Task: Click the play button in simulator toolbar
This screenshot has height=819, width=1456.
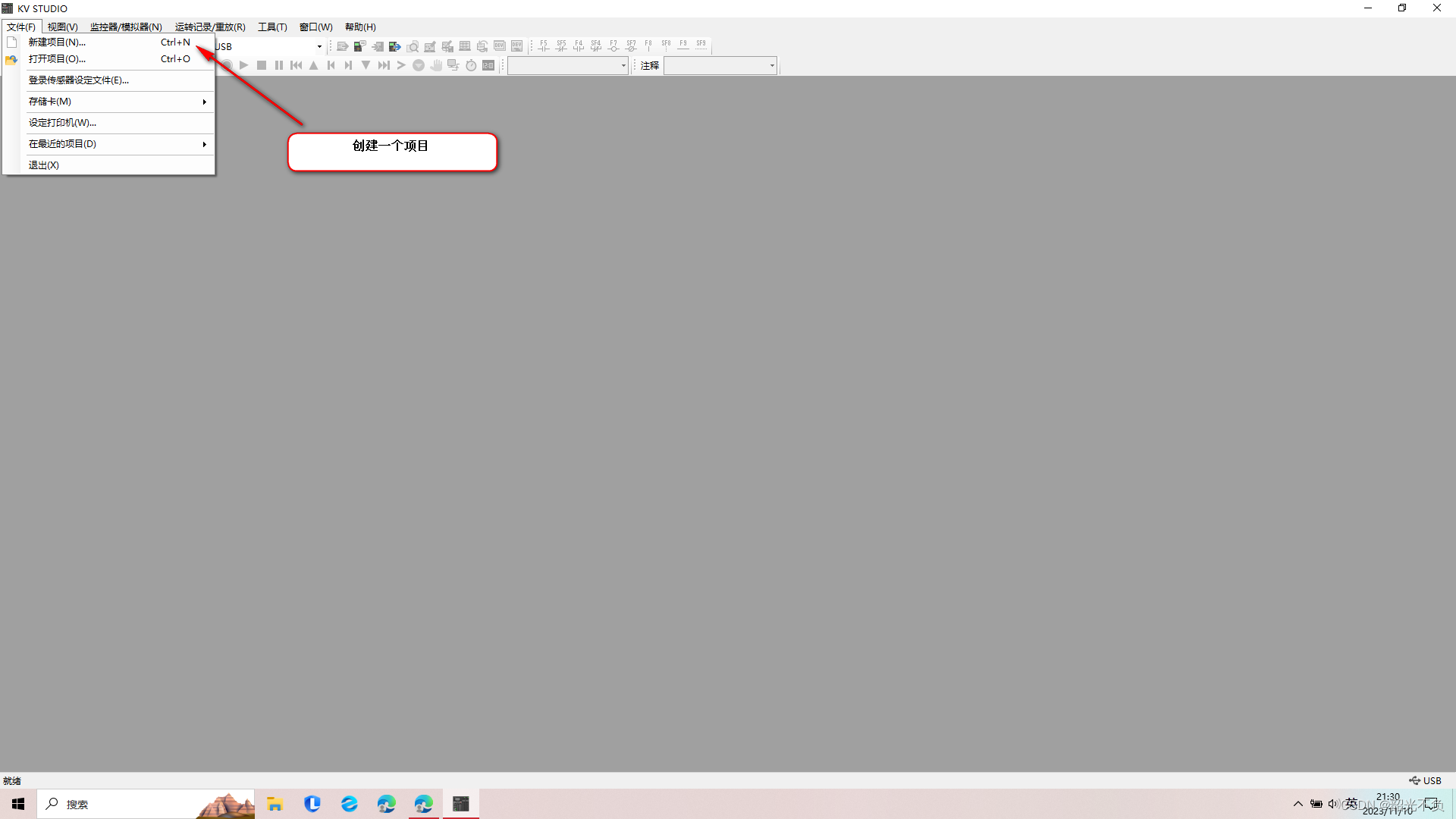Action: click(244, 66)
